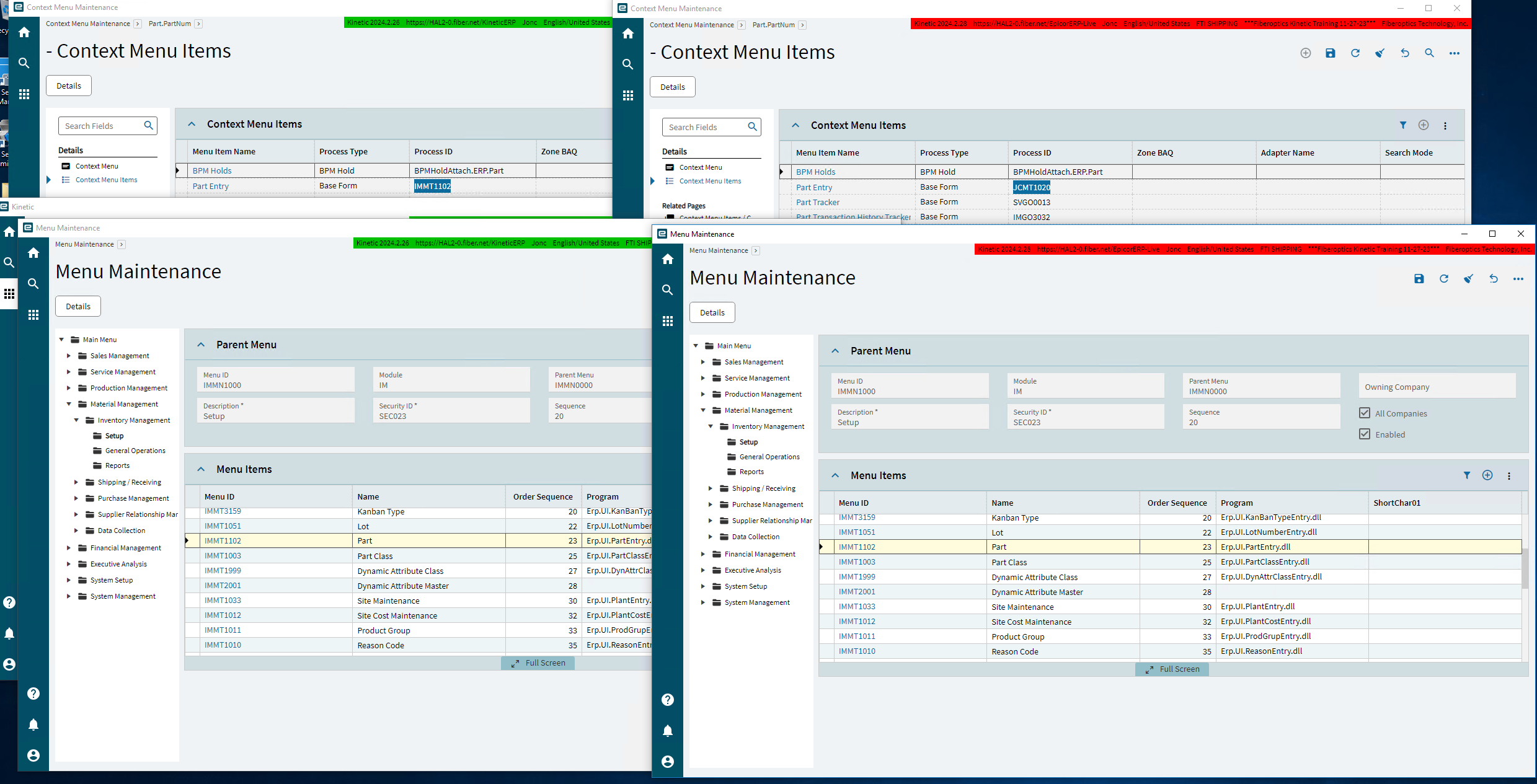Open notifications bell in right Menu Maintenance sidebar
1537x784 pixels.
coord(667,731)
